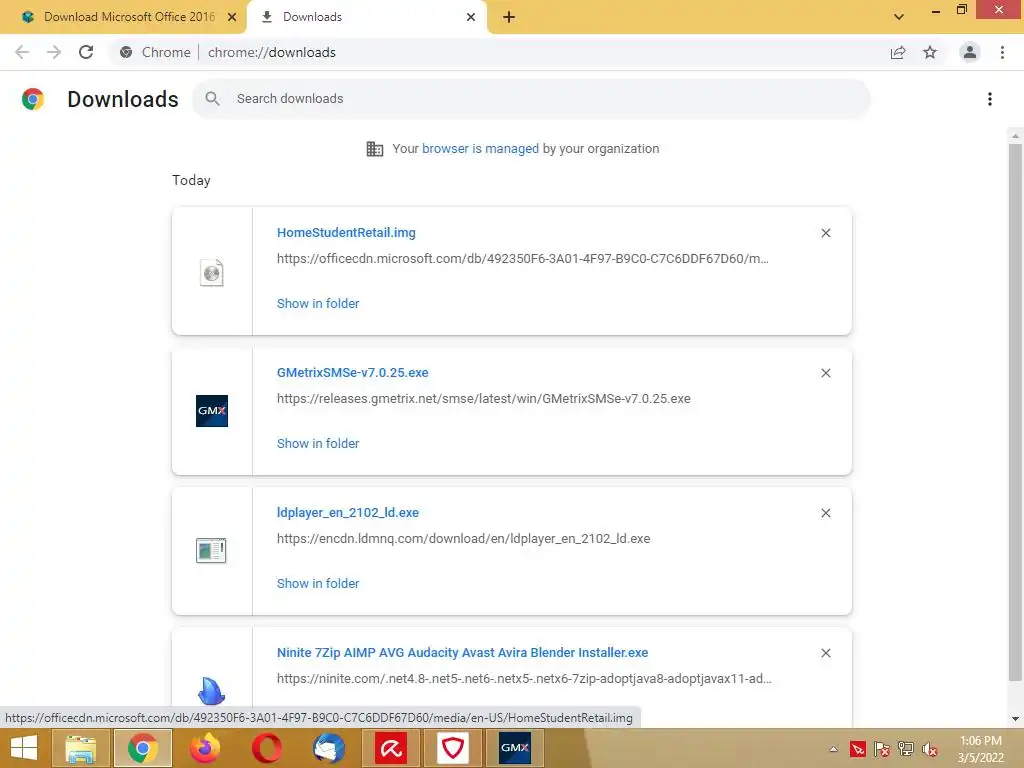This screenshot has height=768, width=1024.
Task: Select the Downloads tab
Action: (368, 17)
